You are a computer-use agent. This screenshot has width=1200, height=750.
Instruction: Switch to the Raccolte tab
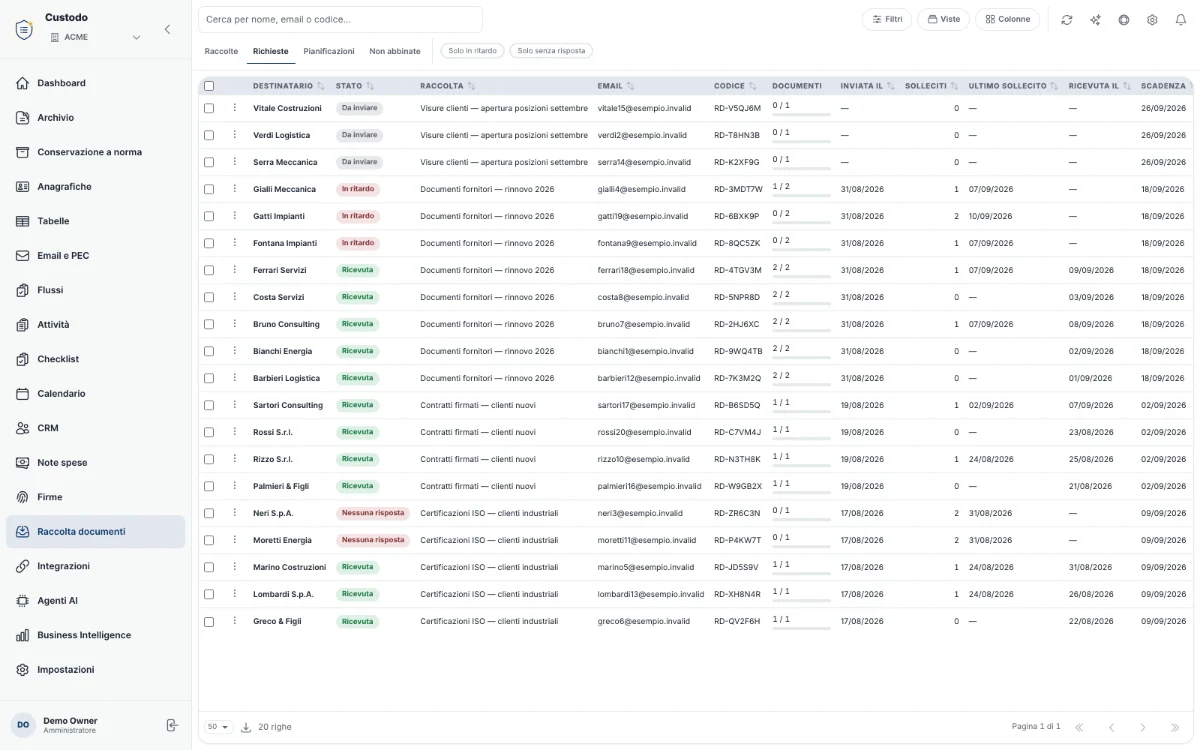[221, 51]
